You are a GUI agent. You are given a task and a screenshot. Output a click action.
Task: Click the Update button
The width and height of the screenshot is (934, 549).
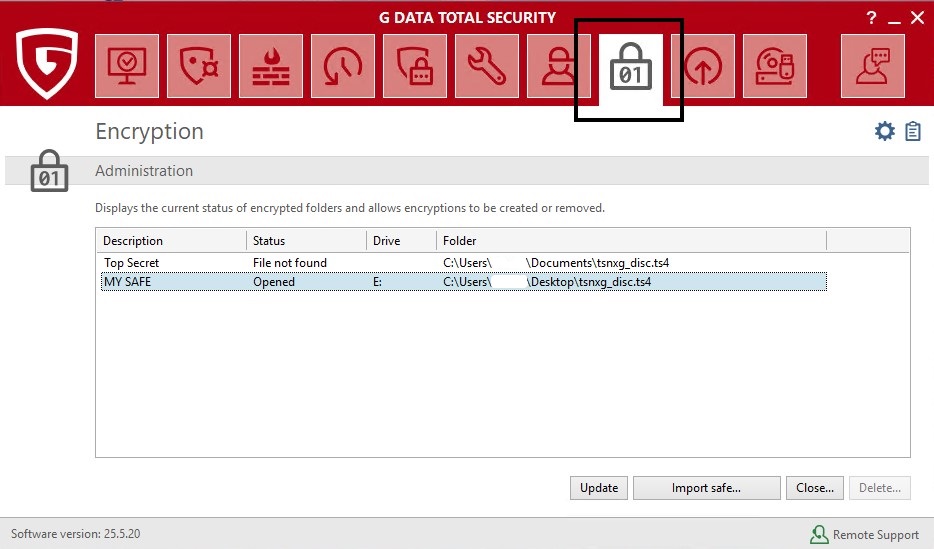(599, 488)
